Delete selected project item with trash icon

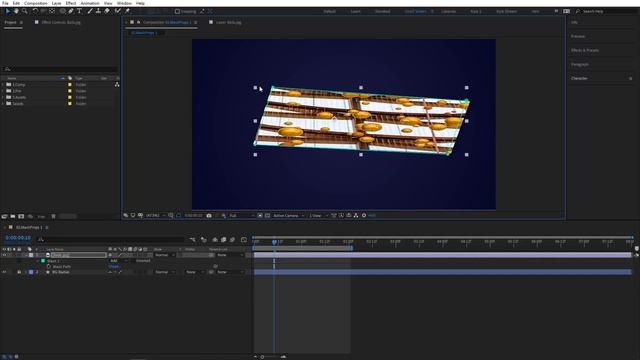pos(53,216)
